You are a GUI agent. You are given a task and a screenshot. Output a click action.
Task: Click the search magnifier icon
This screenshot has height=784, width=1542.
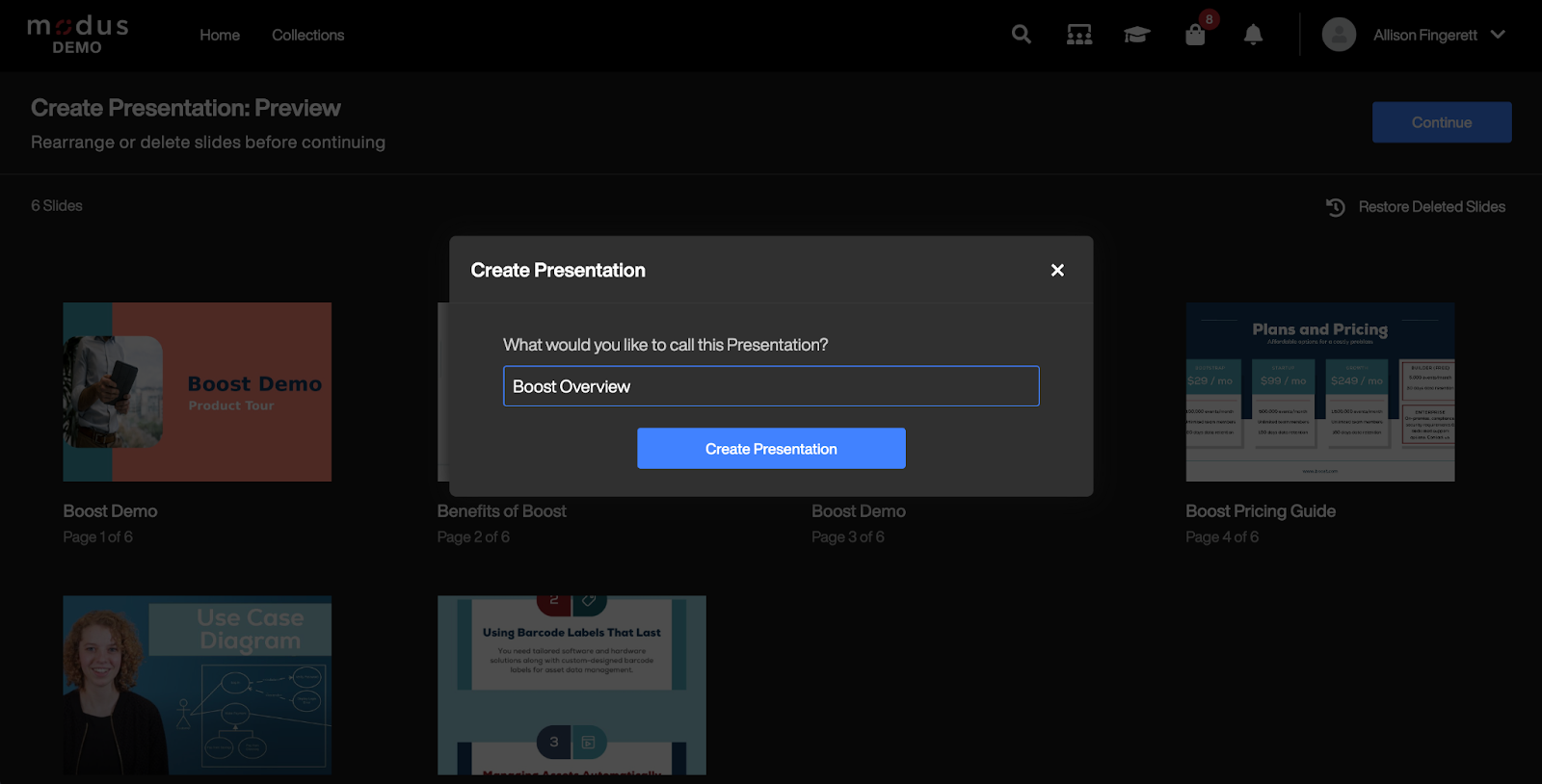(x=1021, y=35)
